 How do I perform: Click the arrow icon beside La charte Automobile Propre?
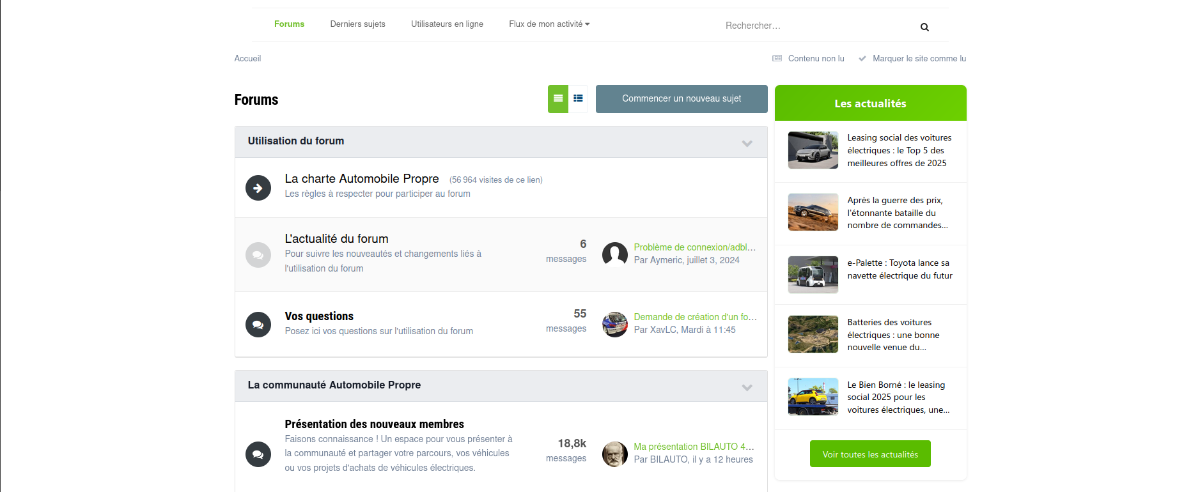[x=258, y=187]
